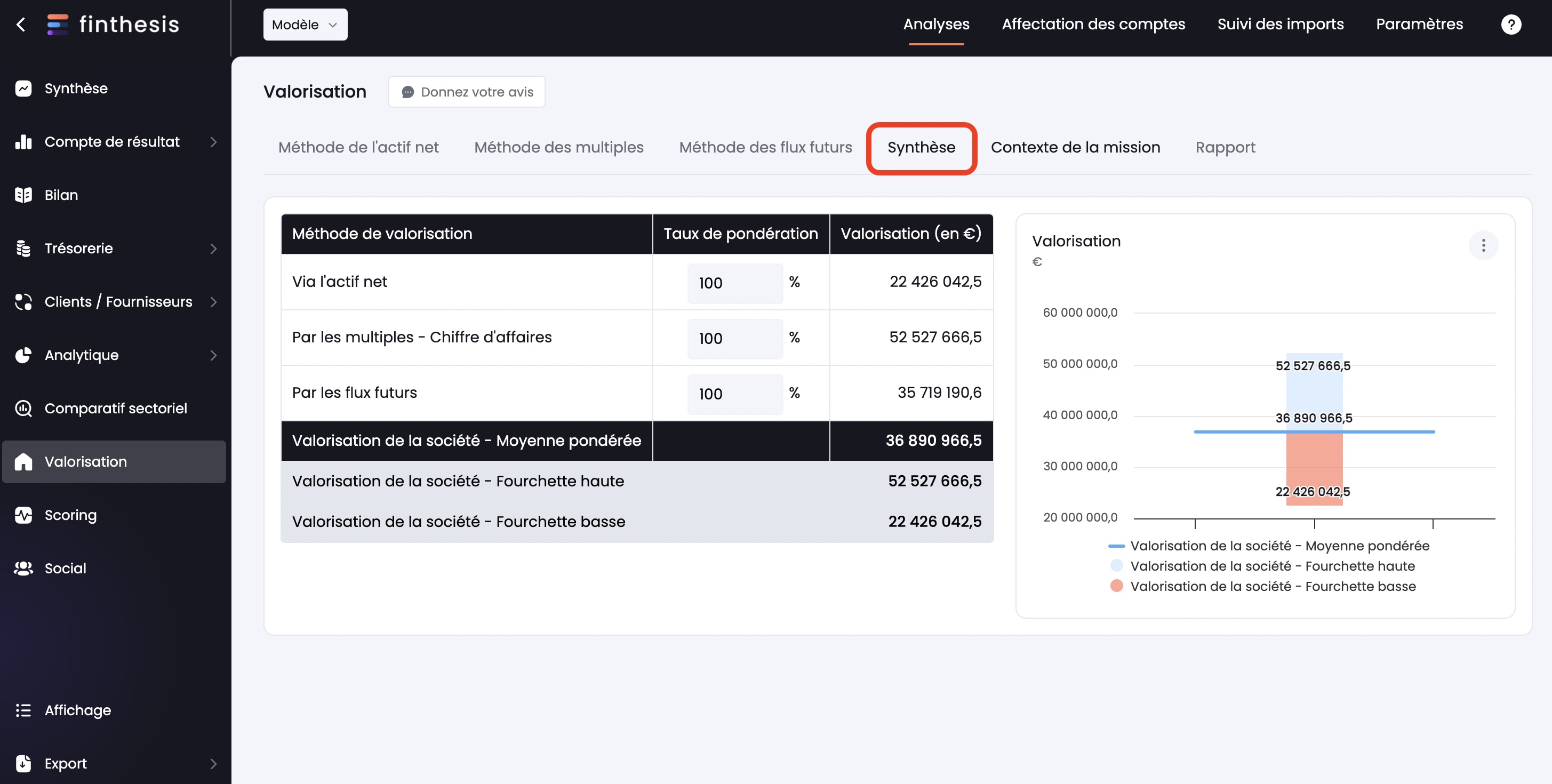
Task: Open Bilan in the sidebar
Action: click(x=115, y=195)
